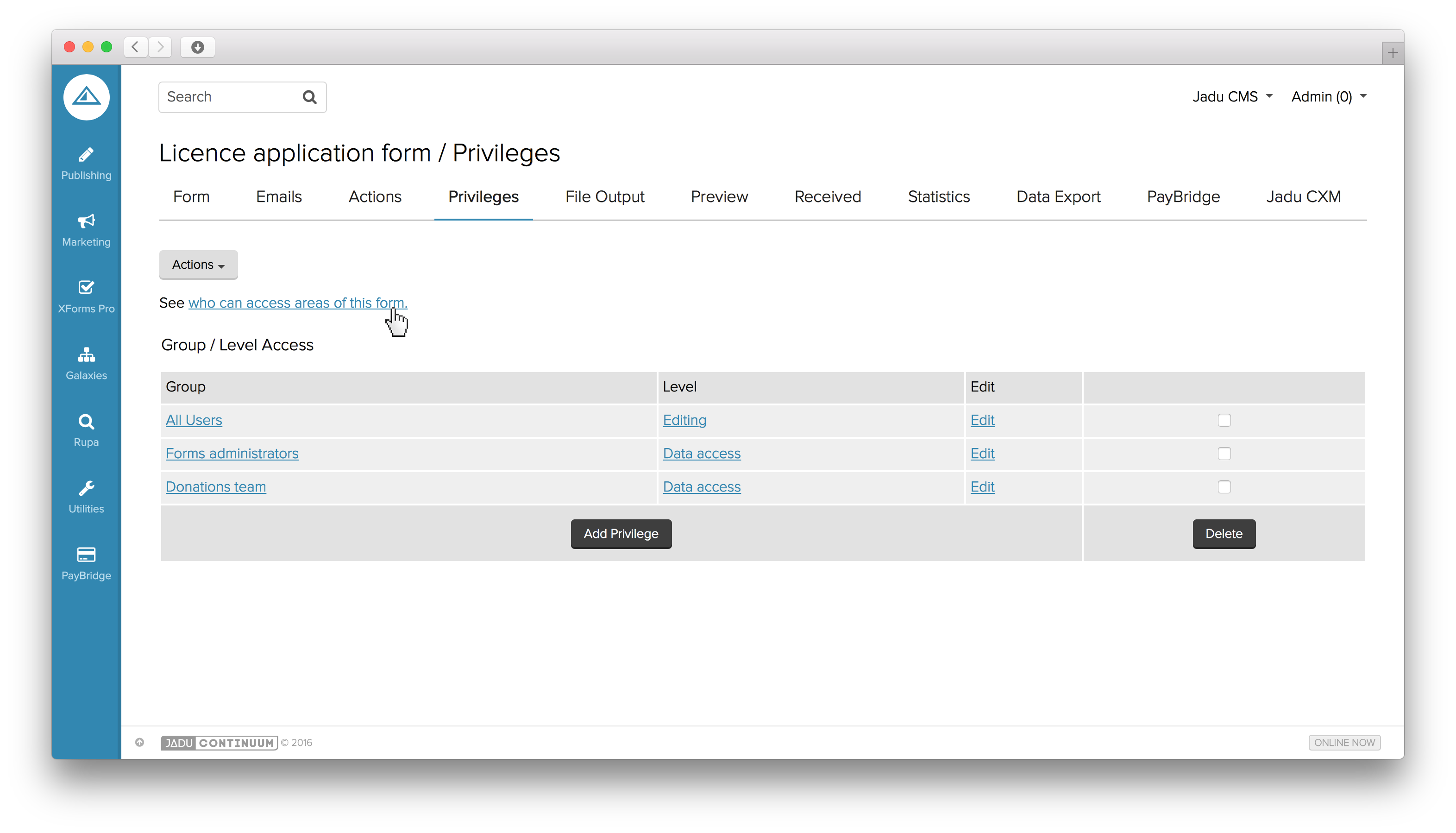The width and height of the screenshot is (1456, 833).
Task: Go to the Data Export tab
Action: pyautogui.click(x=1058, y=197)
